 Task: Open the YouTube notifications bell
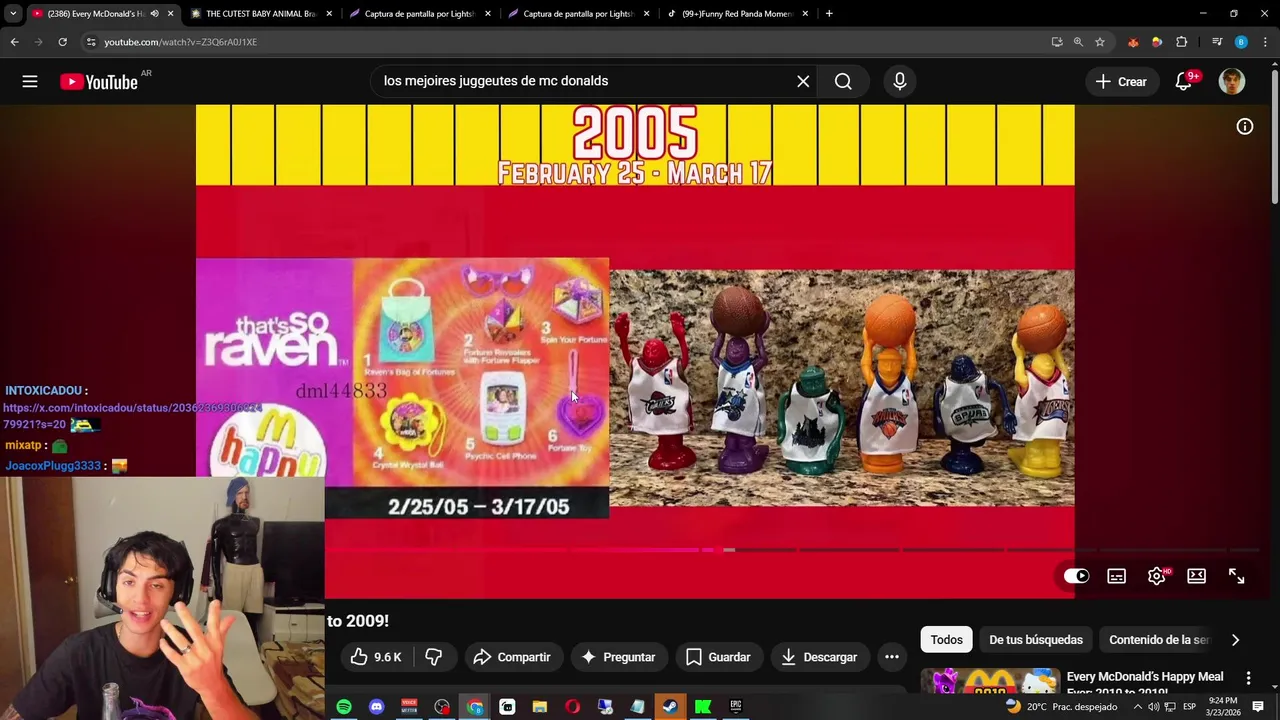click(x=1183, y=82)
